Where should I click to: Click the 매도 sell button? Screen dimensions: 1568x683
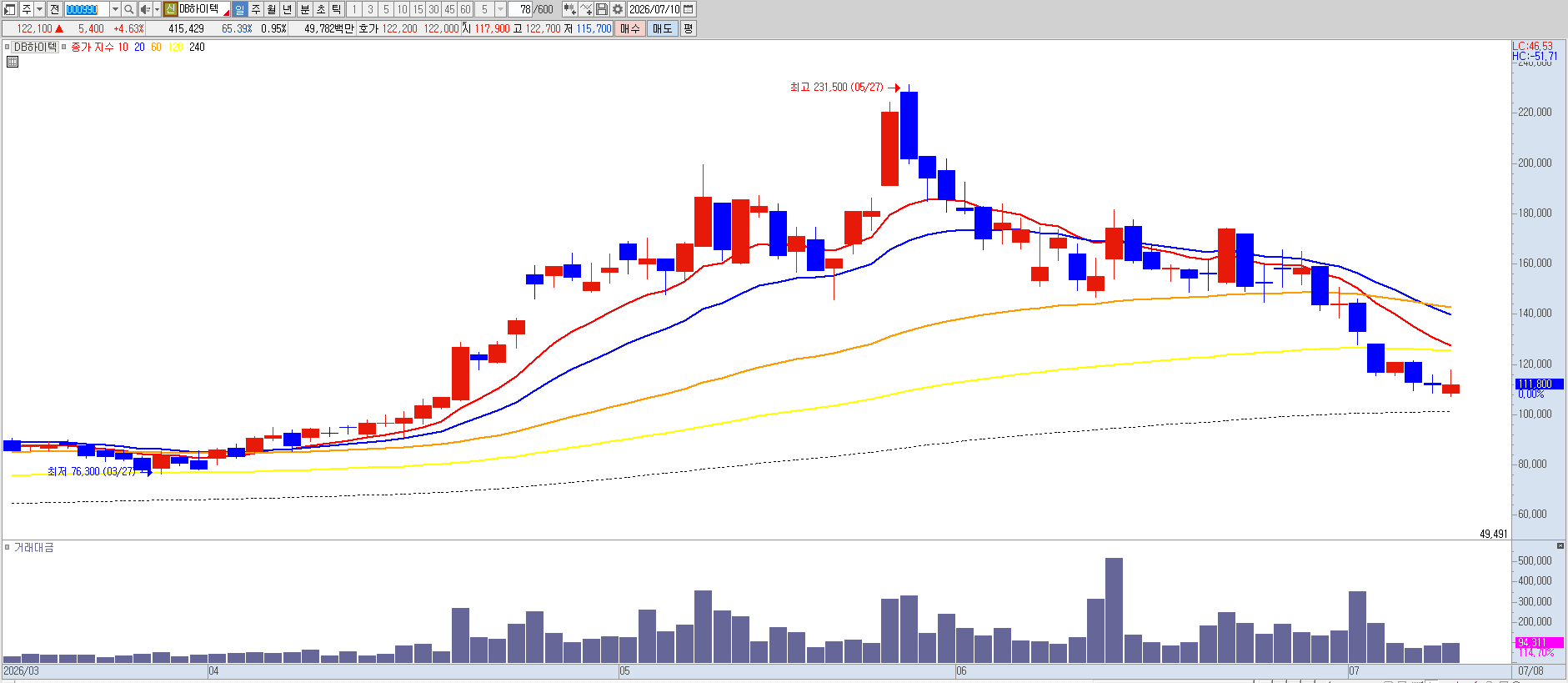click(662, 28)
